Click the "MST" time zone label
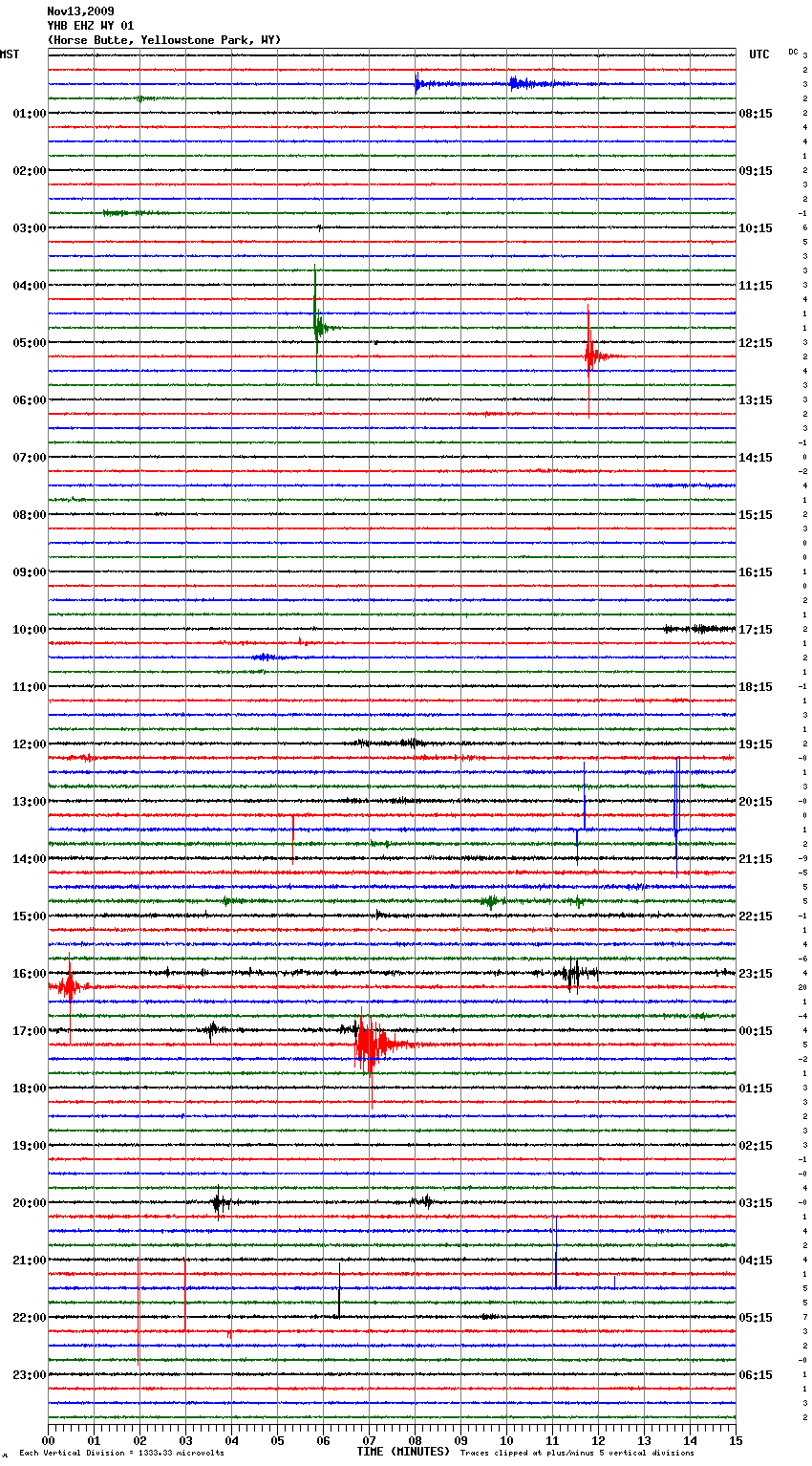This screenshot has width=812, height=1466. point(10,54)
